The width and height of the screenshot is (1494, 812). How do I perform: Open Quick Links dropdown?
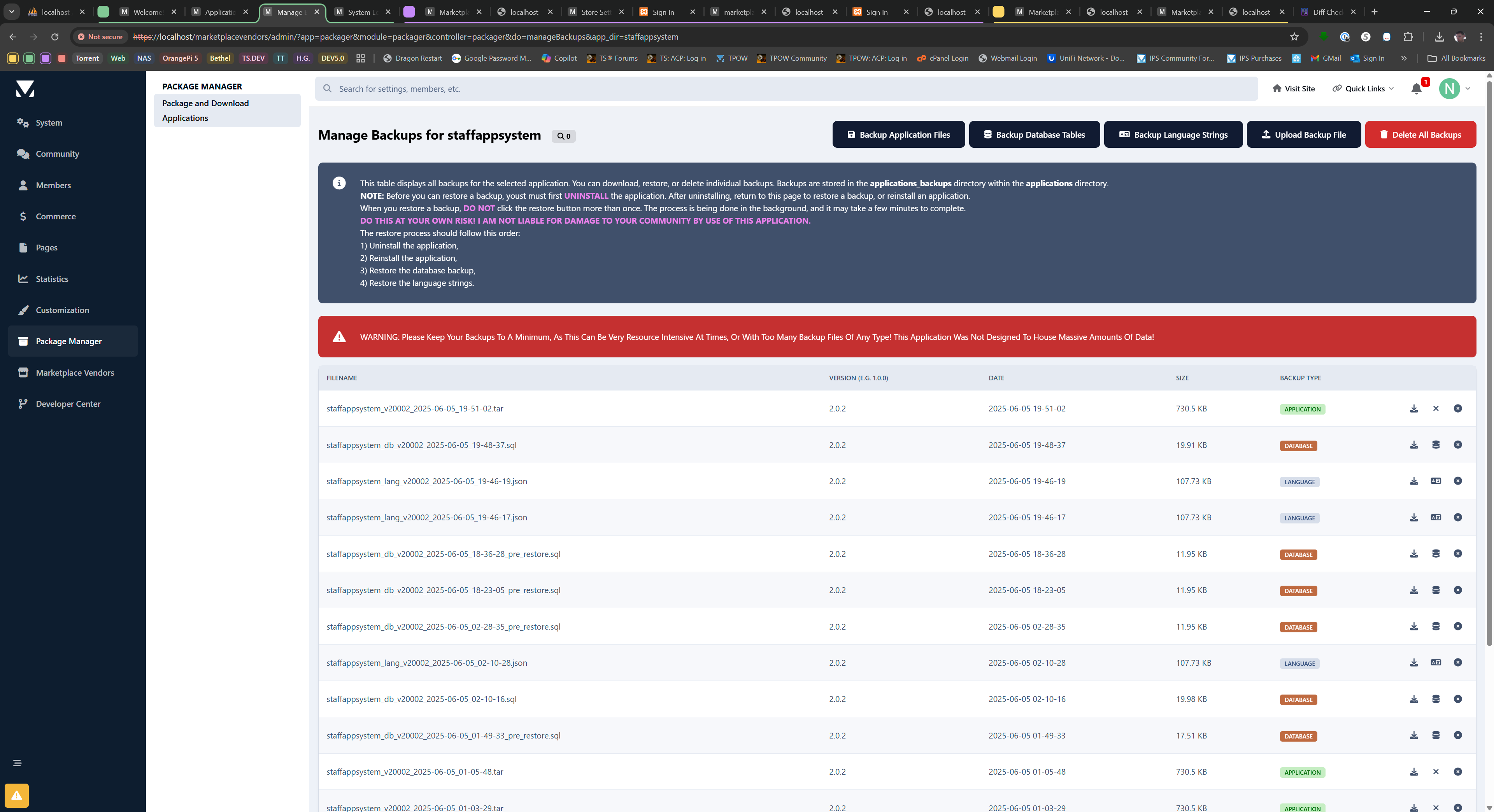click(x=1363, y=89)
